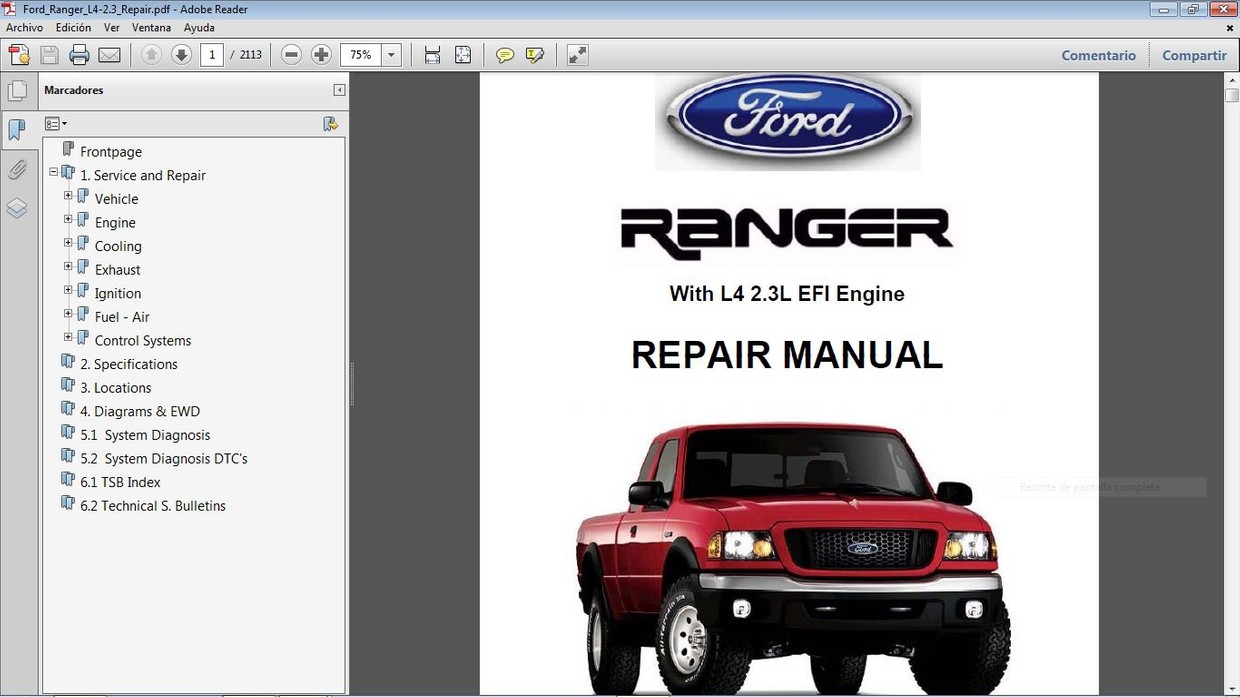Jump to the Cooling bookmark text
This screenshot has width=1240, height=697.
click(118, 246)
